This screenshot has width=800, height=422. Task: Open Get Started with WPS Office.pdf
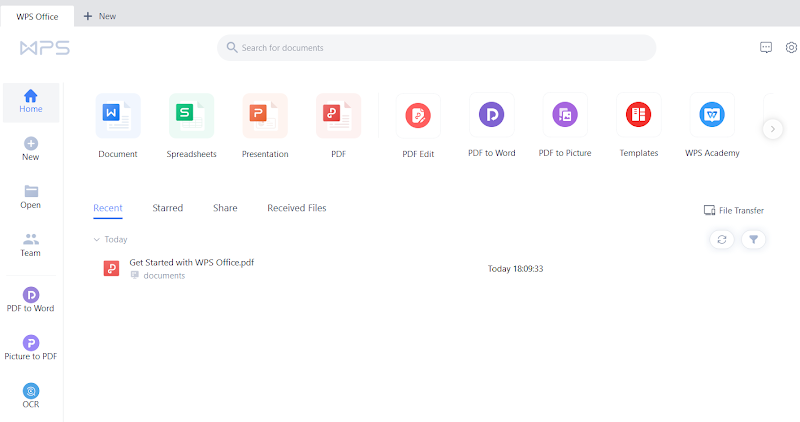[191, 262]
